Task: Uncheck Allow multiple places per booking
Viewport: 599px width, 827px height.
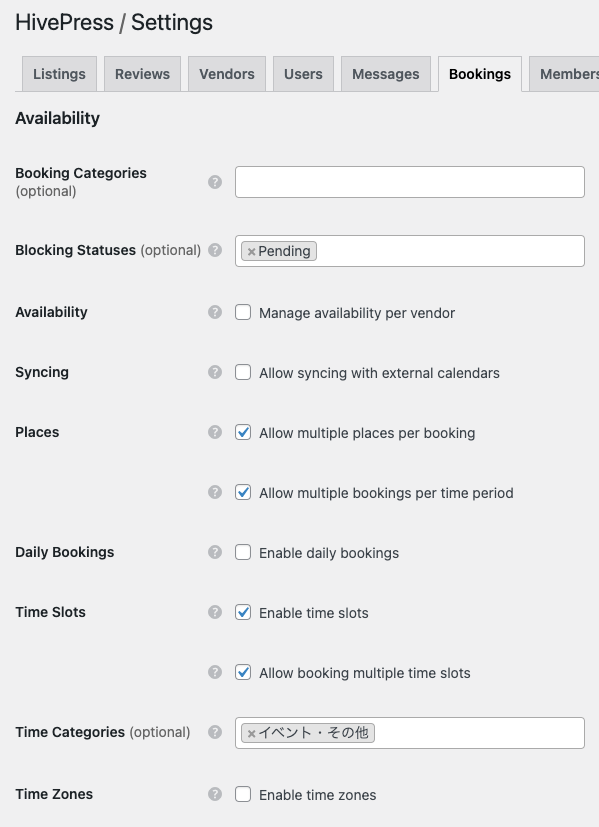Action: [243, 432]
